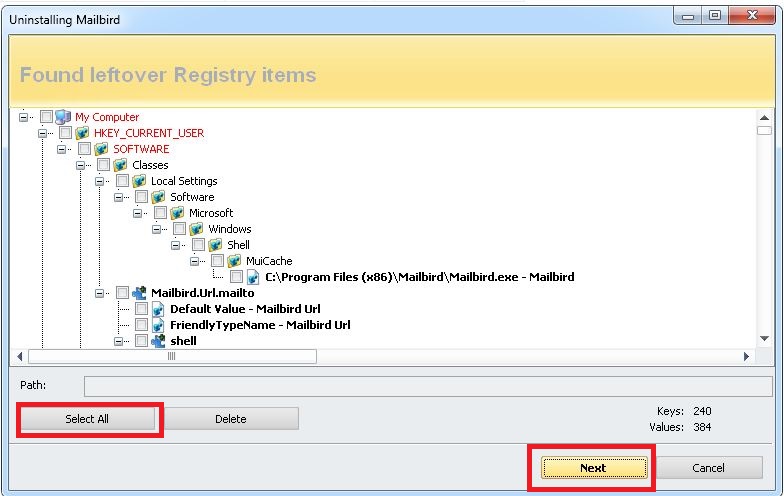Check the Mailbird.Url.mailto checkbox
Image resolution: width=784 pixels, height=496 pixels.
click(x=122, y=292)
